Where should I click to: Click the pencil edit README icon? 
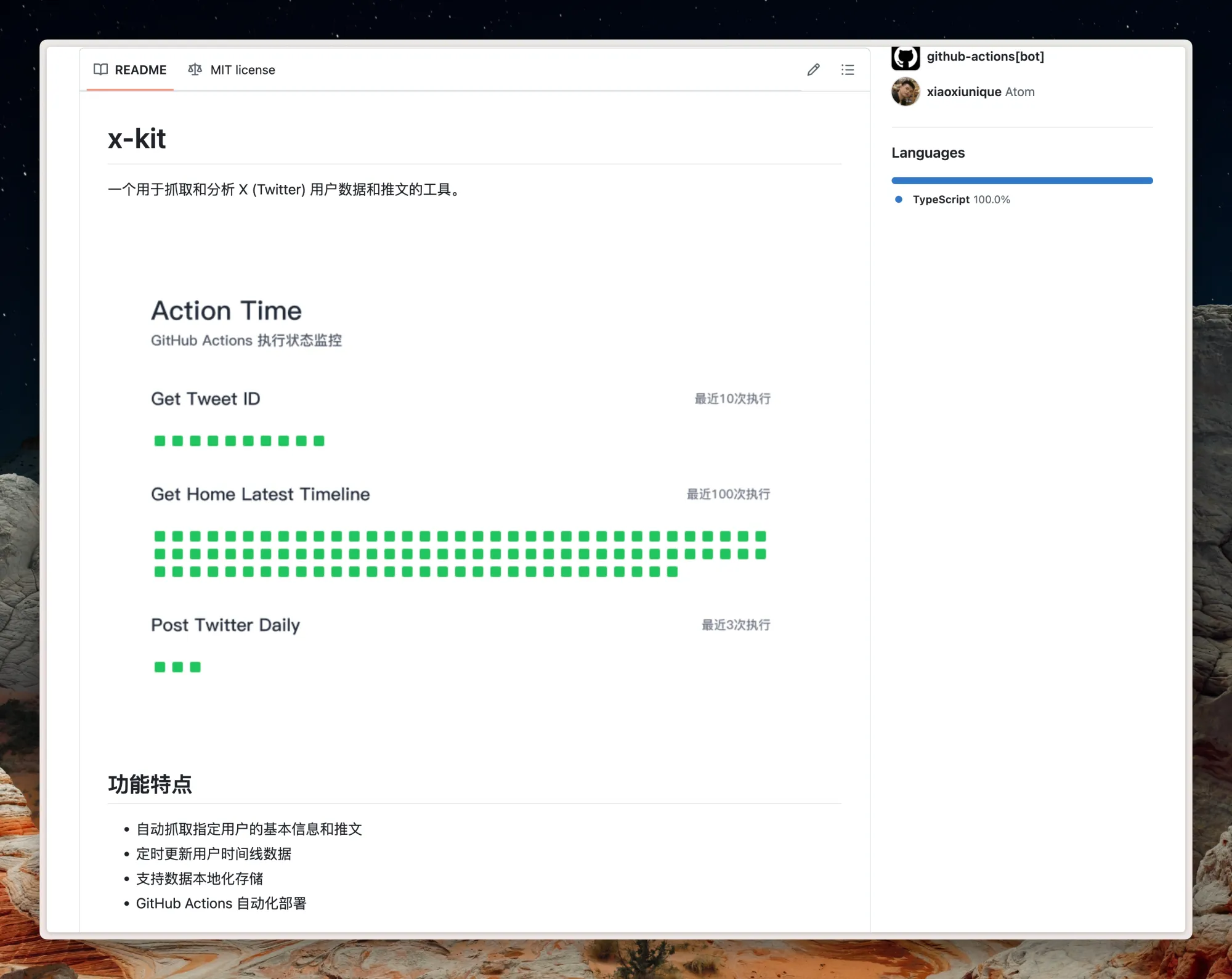click(813, 70)
